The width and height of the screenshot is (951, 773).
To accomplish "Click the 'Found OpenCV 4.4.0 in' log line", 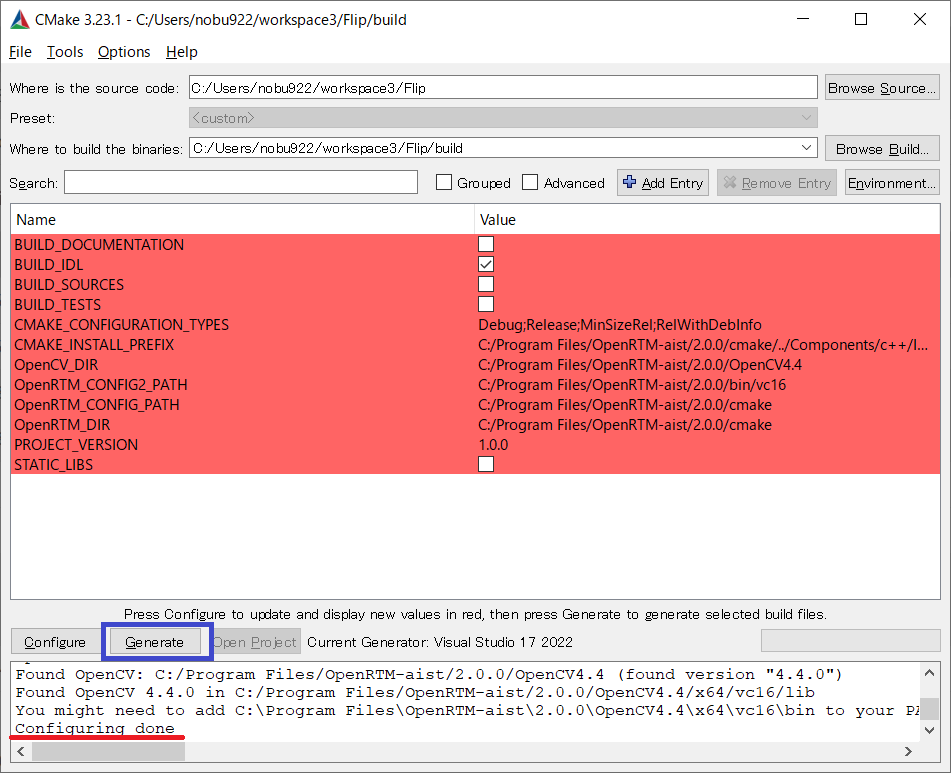I will 415,692.
